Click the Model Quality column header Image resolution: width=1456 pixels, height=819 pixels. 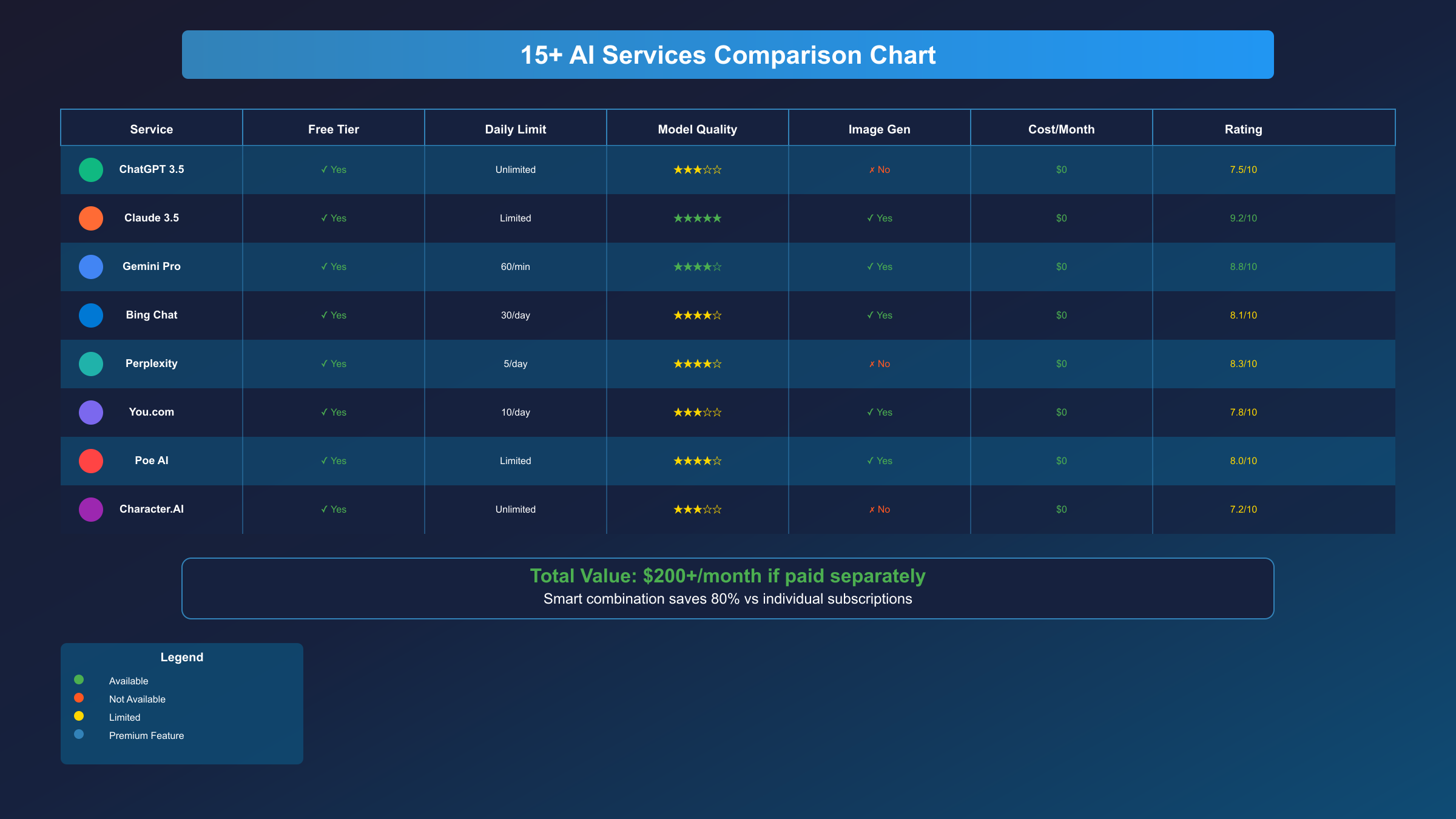click(x=698, y=129)
